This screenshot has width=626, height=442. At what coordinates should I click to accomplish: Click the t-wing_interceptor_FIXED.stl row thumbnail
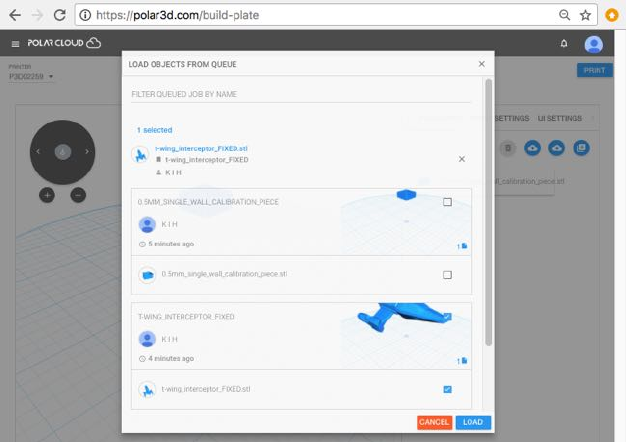pyautogui.click(x=147, y=390)
